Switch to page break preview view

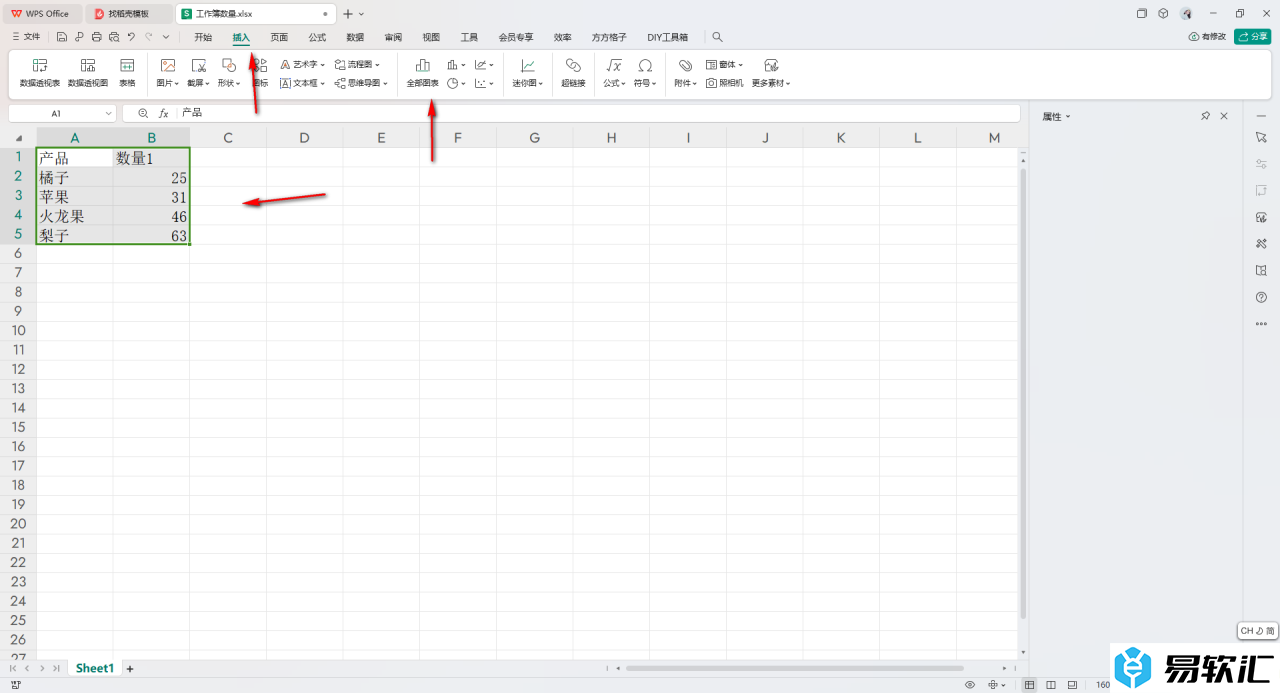coord(1071,685)
